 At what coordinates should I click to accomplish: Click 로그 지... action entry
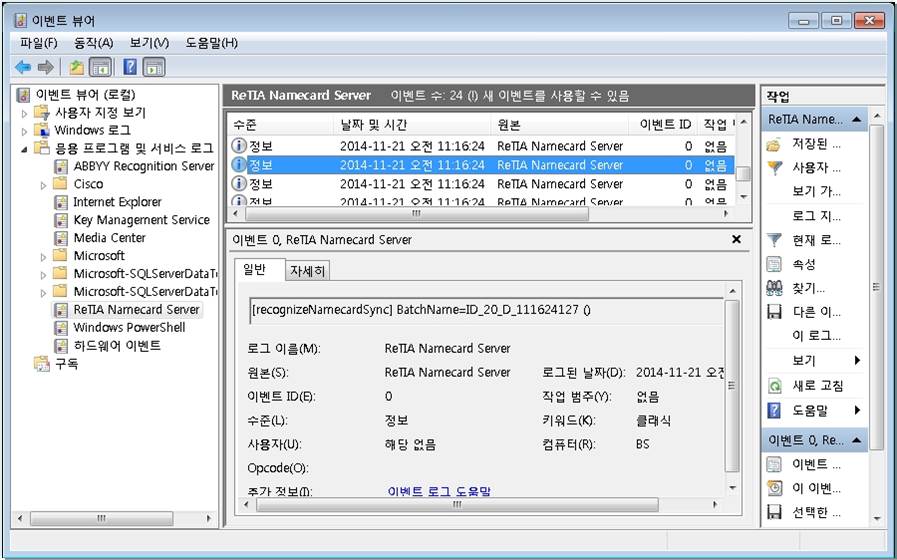[x=816, y=216]
